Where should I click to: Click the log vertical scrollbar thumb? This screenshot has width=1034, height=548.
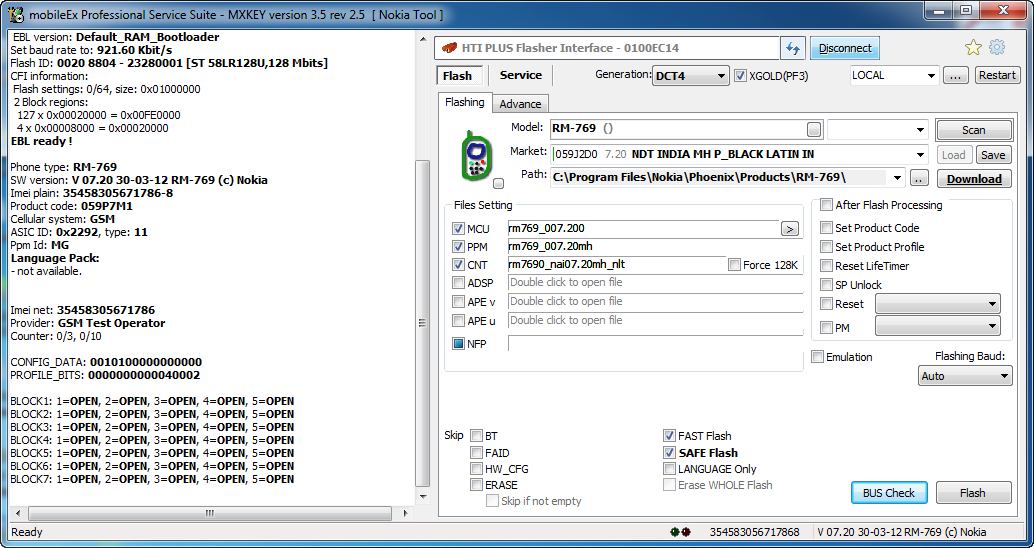(x=423, y=321)
